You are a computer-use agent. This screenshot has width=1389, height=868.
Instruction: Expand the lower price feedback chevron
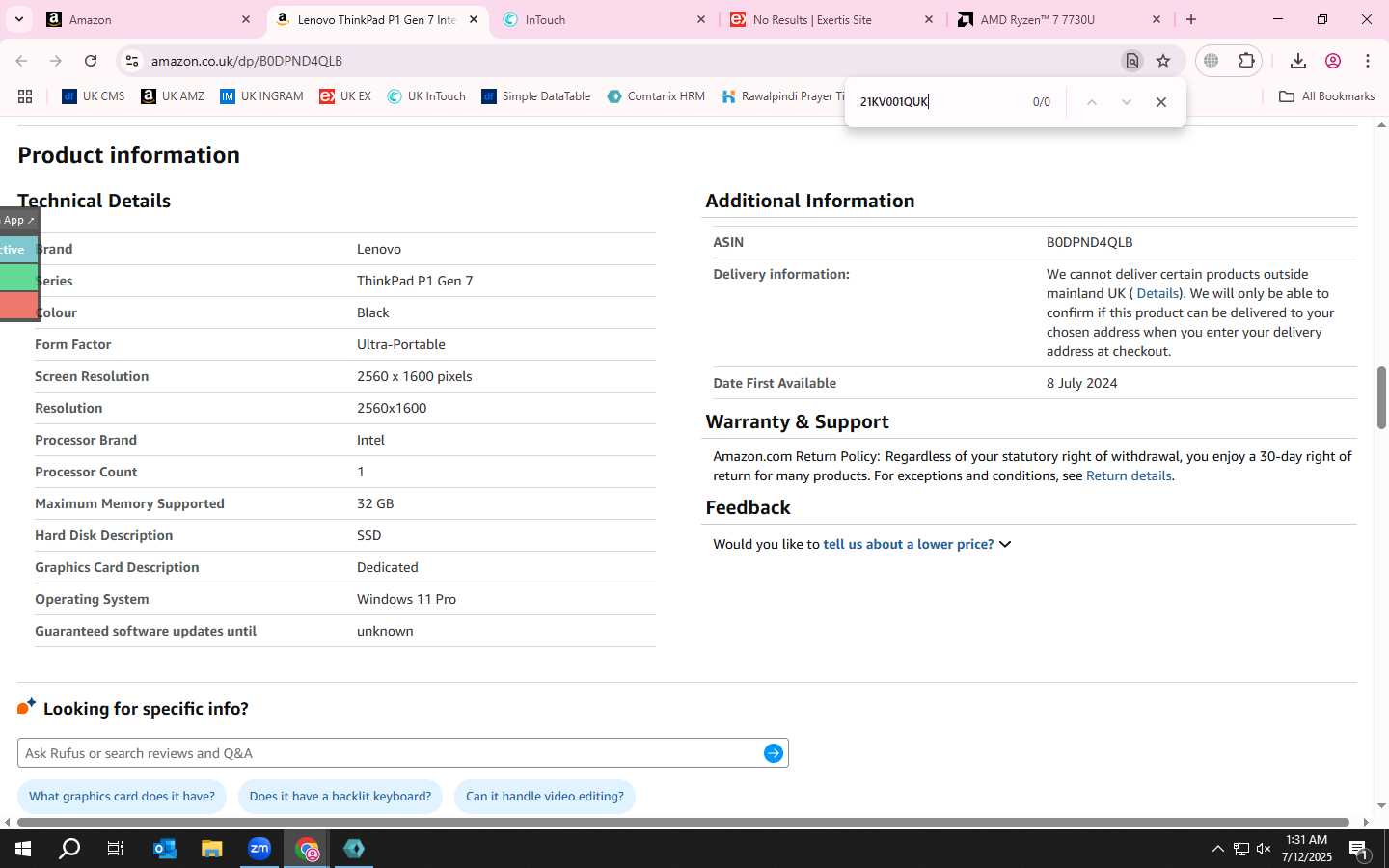point(1005,545)
